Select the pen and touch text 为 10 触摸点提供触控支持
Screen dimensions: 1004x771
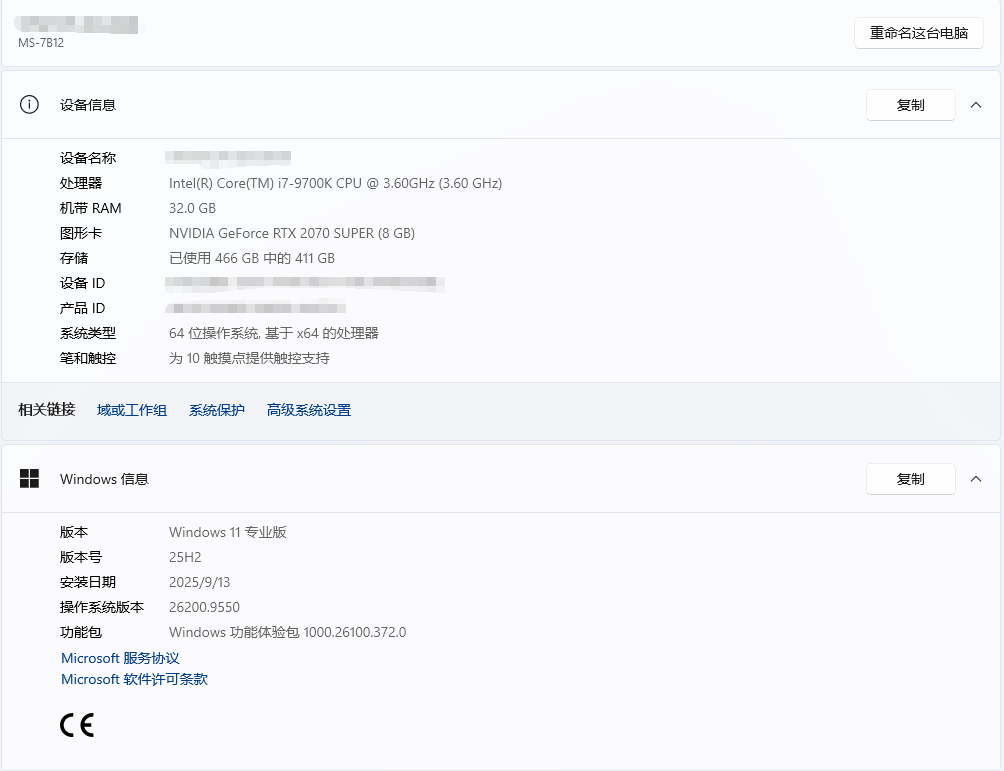point(249,358)
